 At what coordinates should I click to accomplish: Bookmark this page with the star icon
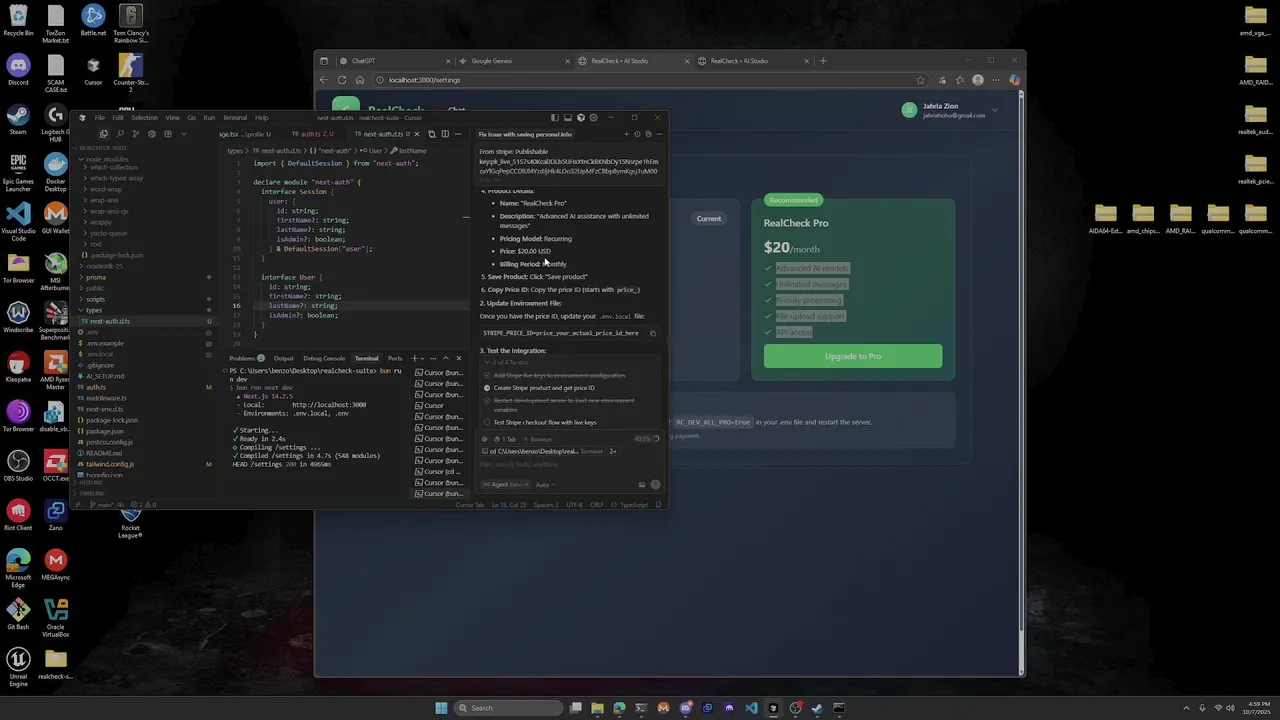point(920,80)
